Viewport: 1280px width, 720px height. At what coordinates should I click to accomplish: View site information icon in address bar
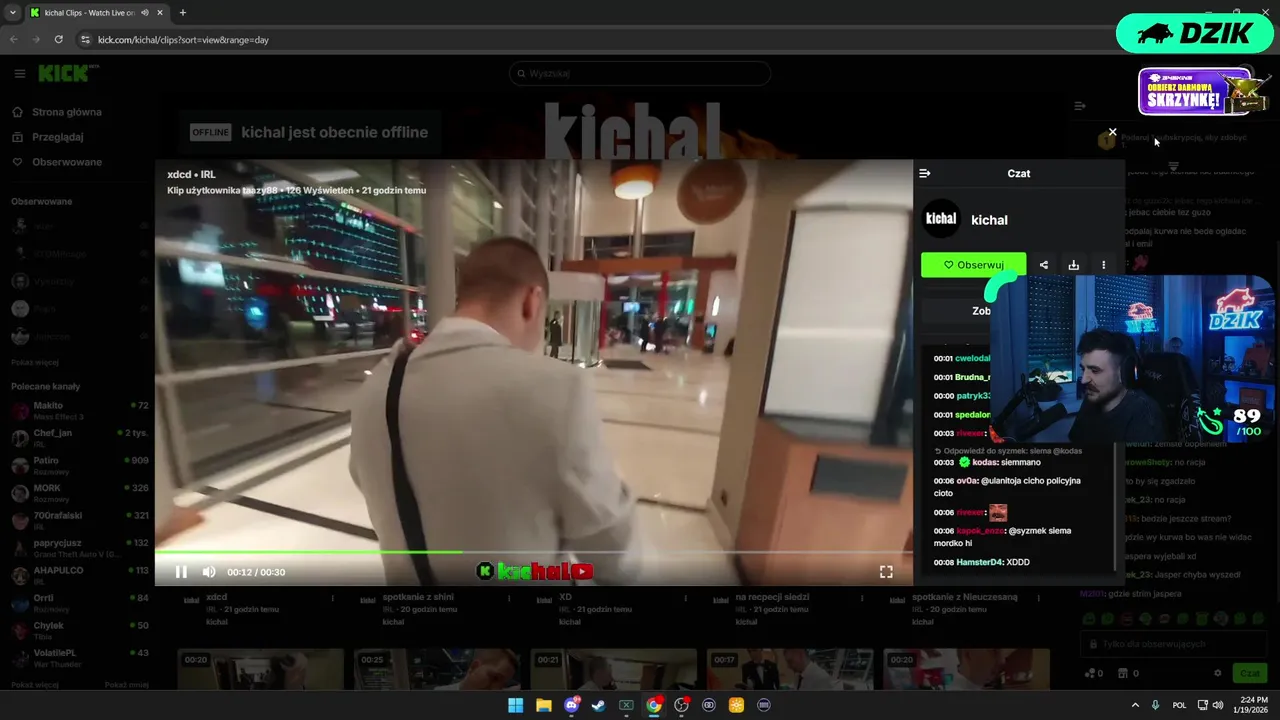(85, 40)
